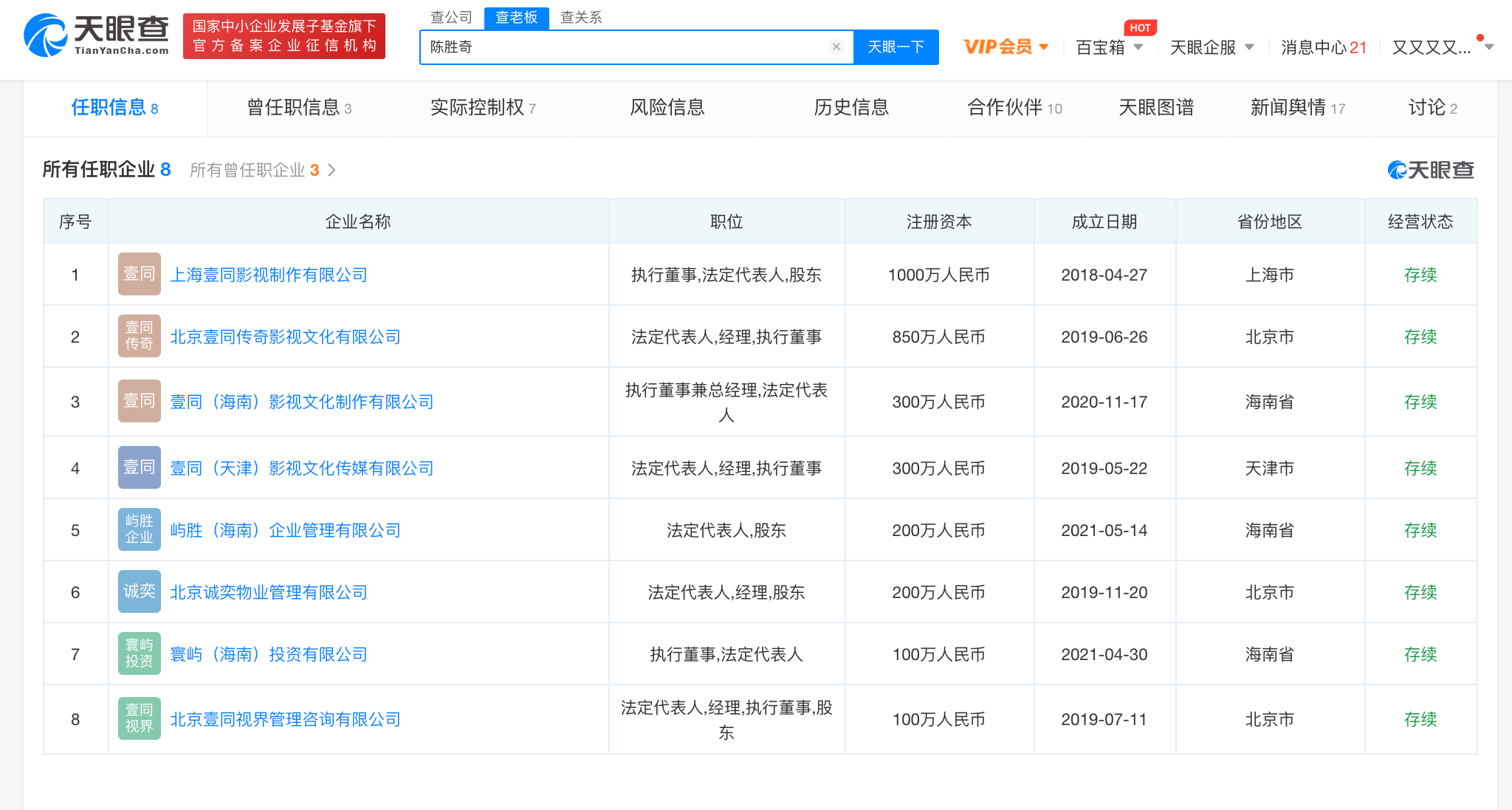
Task: Open 北京诚奕物业管理有限公司 link
Action: [269, 592]
